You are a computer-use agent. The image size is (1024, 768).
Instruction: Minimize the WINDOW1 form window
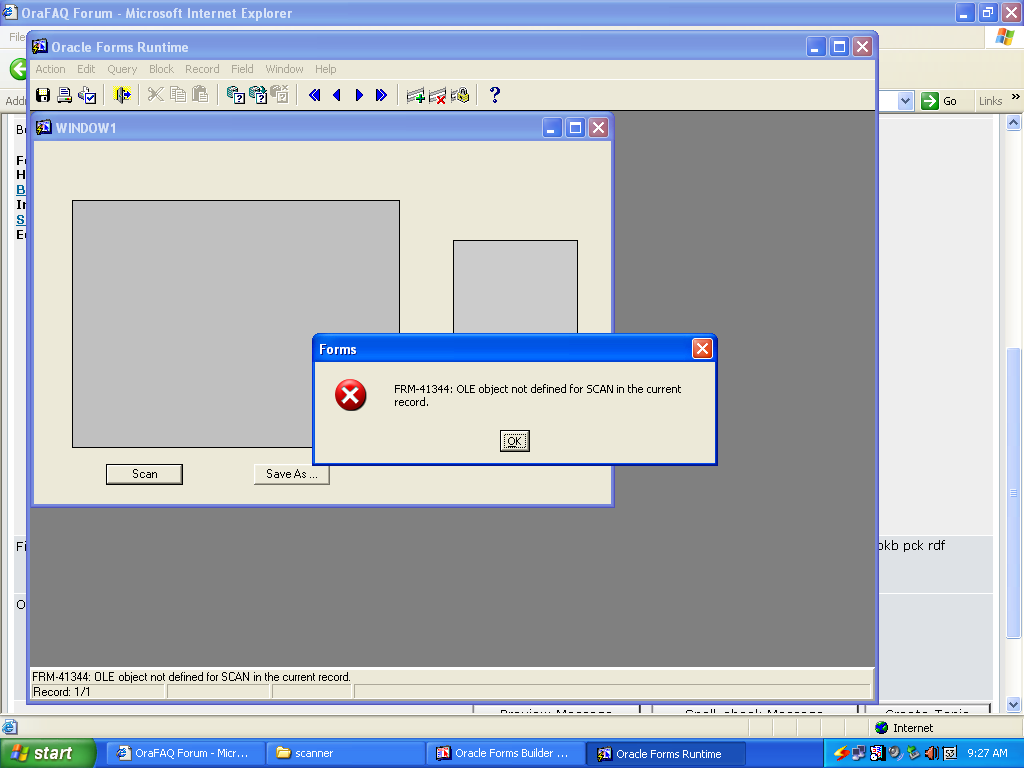(552, 127)
